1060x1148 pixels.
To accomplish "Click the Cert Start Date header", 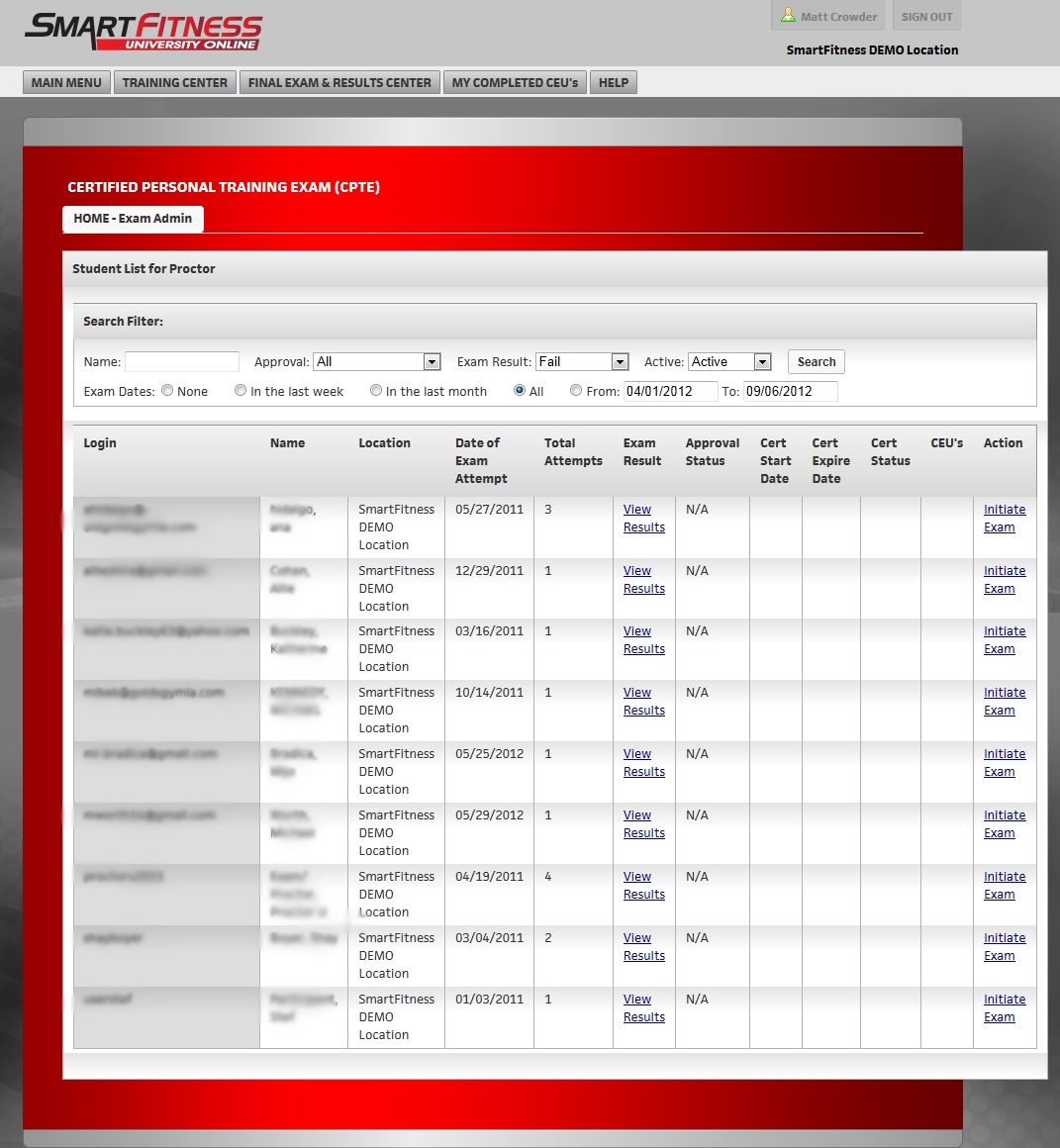I will click(x=775, y=460).
